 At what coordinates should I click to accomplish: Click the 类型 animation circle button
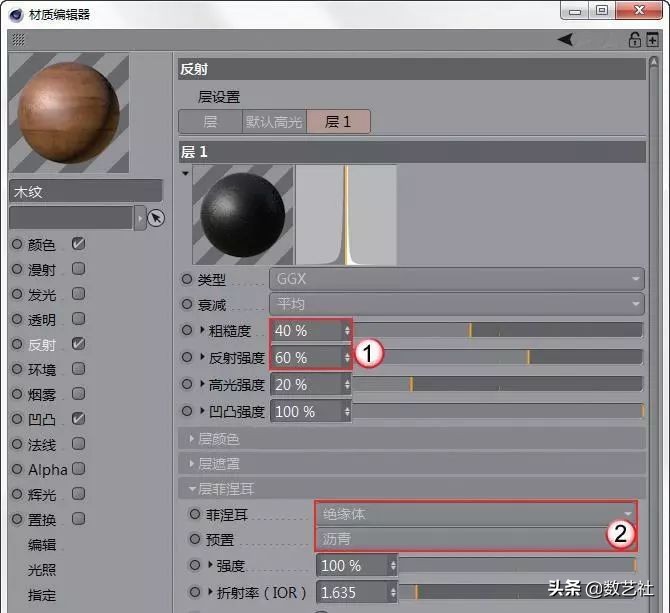187,279
